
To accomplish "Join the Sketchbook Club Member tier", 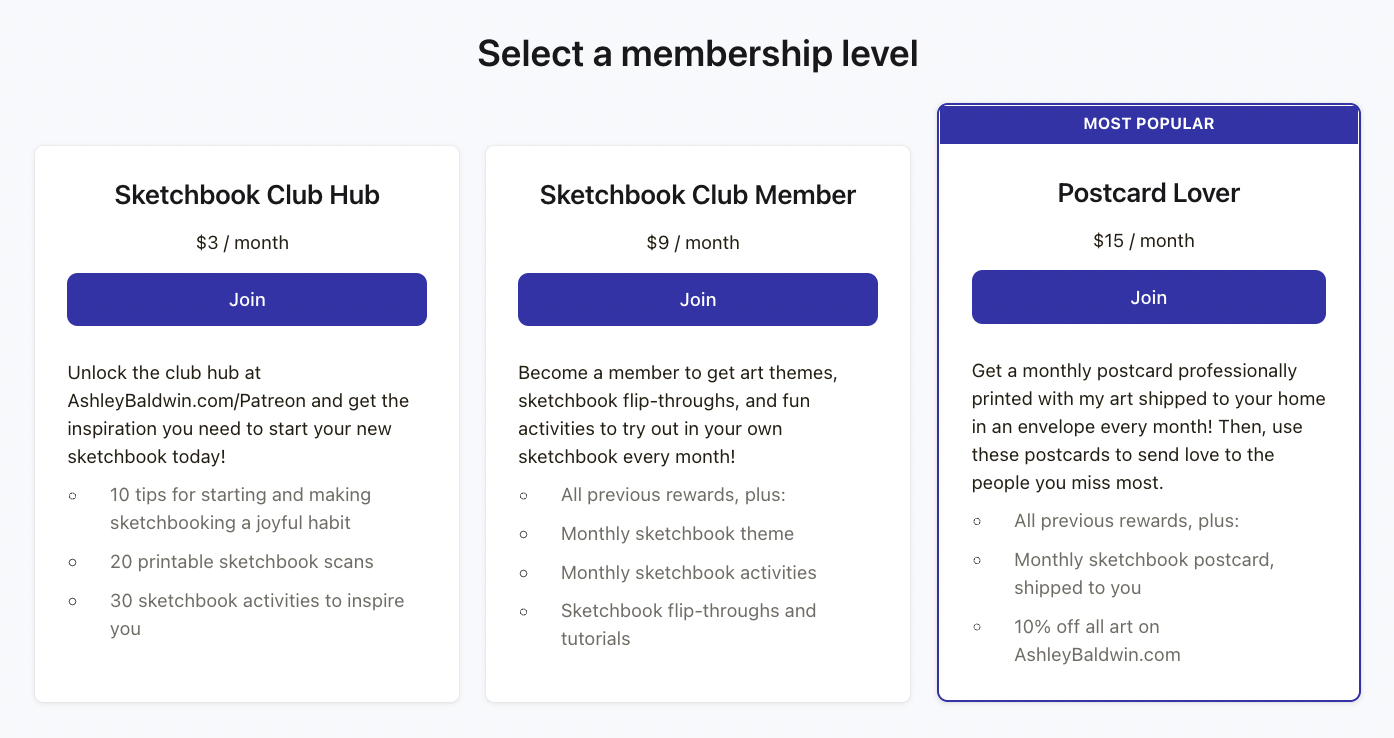I will 697,299.
